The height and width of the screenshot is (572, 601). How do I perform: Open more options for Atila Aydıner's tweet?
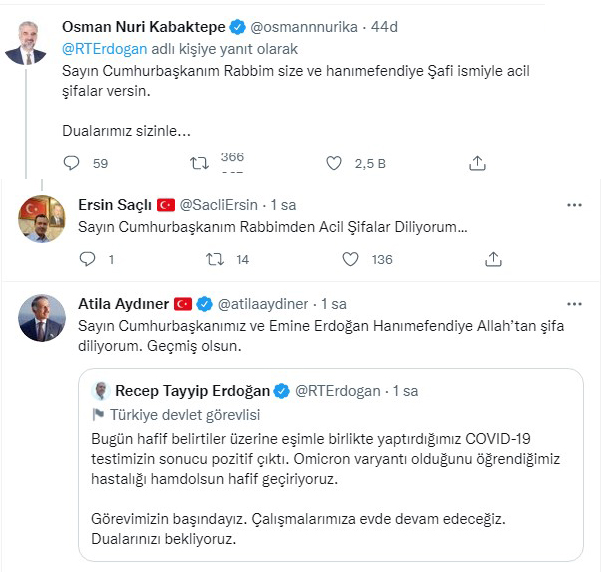[574, 304]
